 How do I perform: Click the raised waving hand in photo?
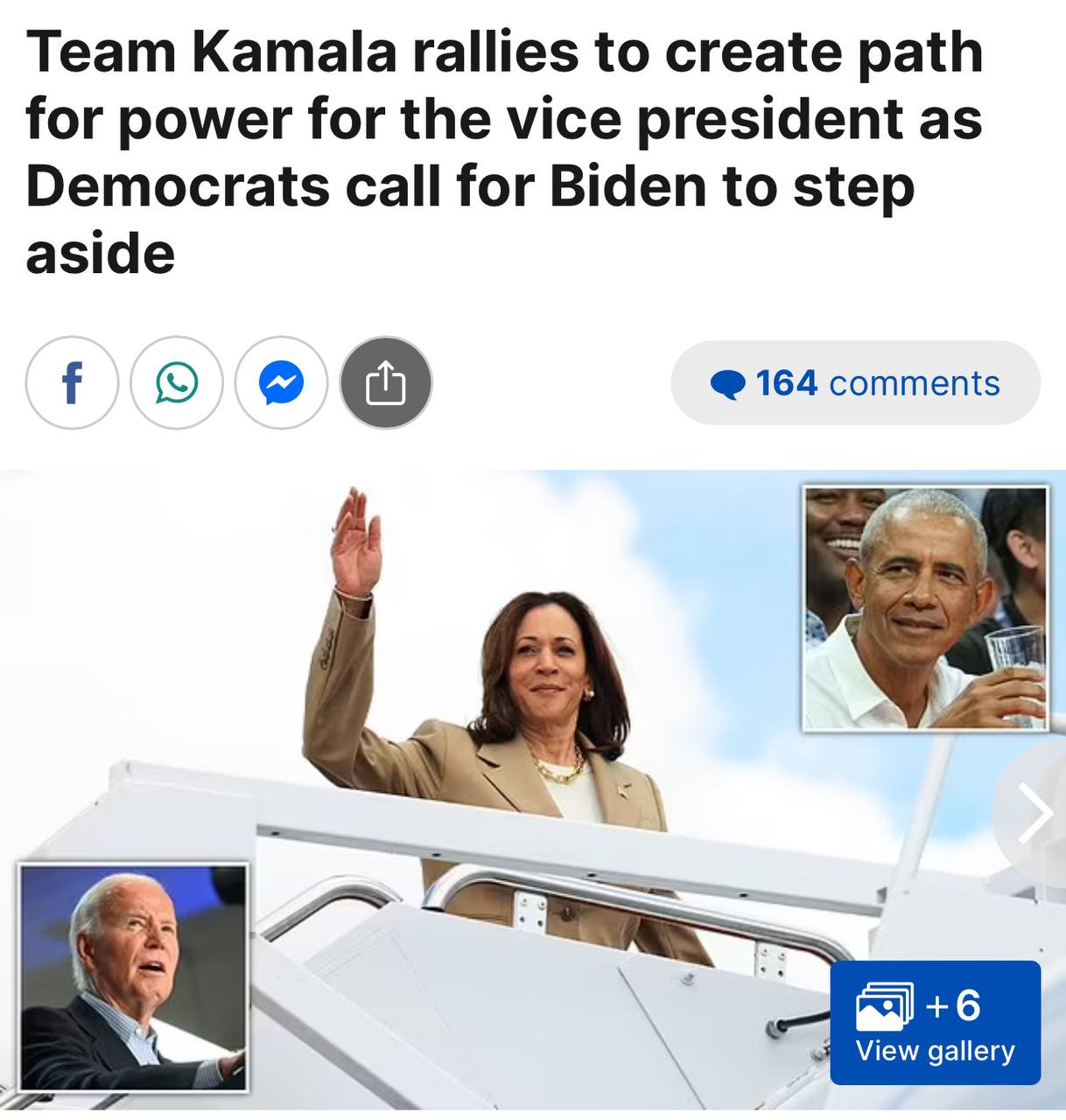click(356, 542)
